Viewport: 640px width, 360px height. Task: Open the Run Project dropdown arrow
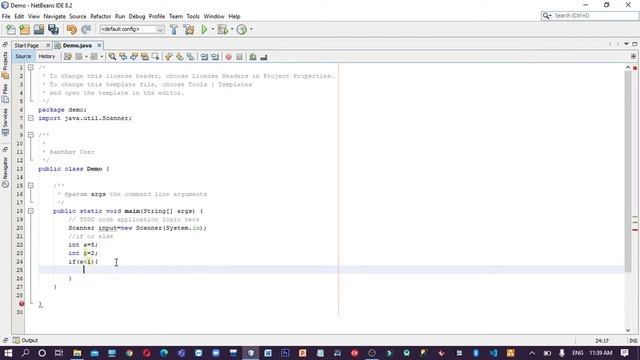pyautogui.click(x=212, y=29)
